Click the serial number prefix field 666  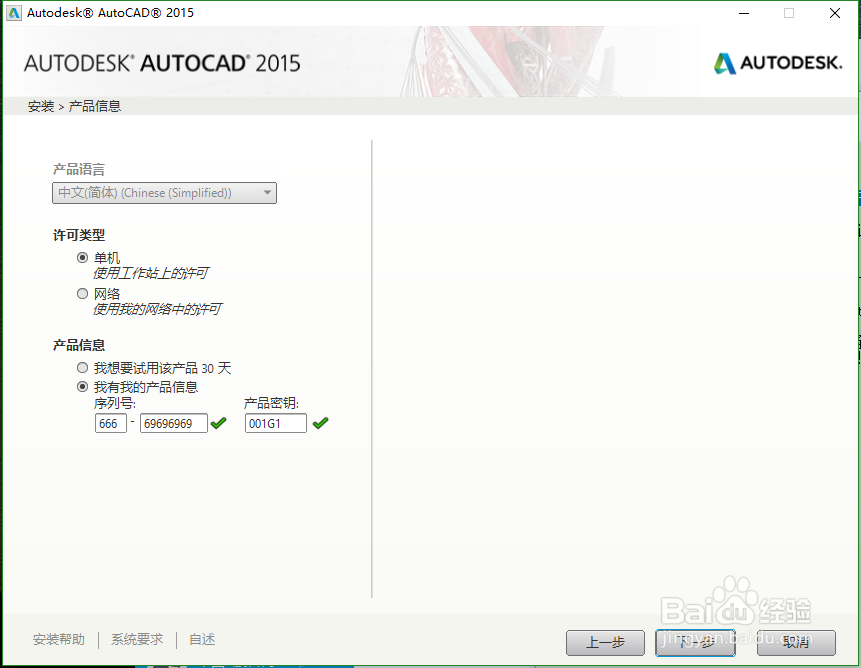coord(110,423)
